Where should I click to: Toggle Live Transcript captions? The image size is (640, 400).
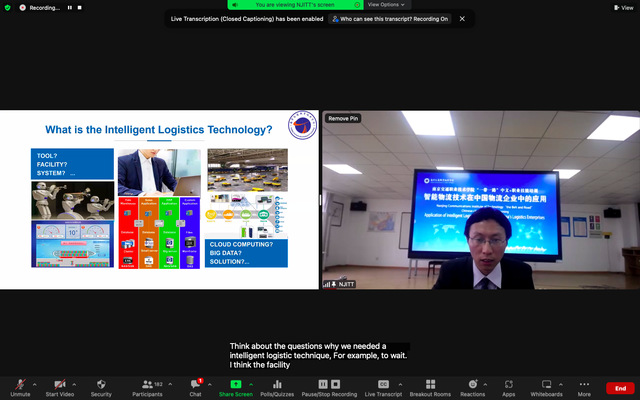click(383, 386)
